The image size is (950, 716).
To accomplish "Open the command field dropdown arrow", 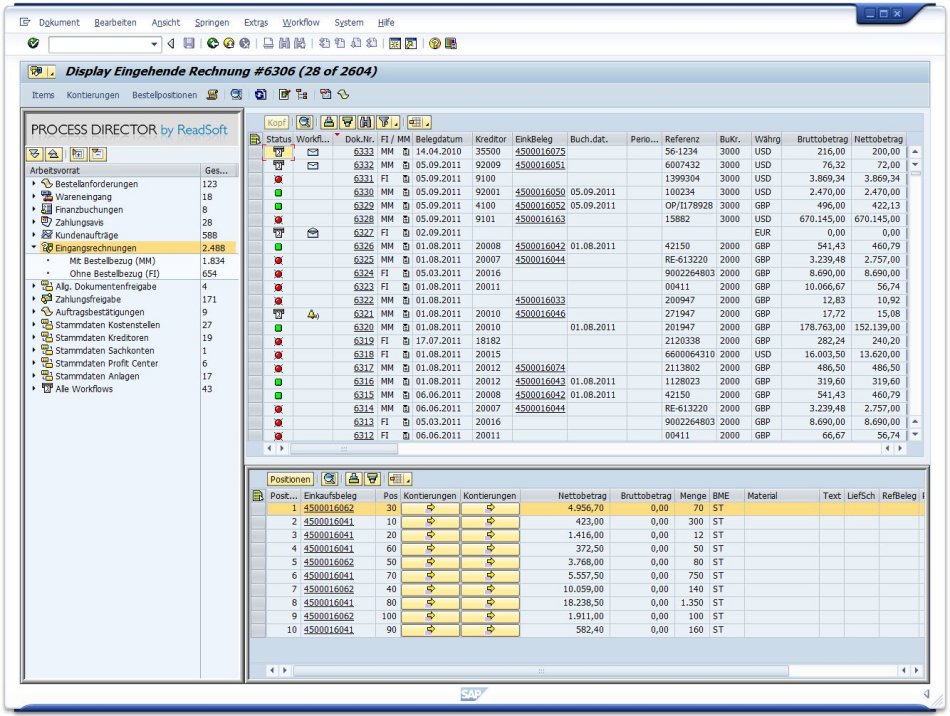I will [154, 44].
